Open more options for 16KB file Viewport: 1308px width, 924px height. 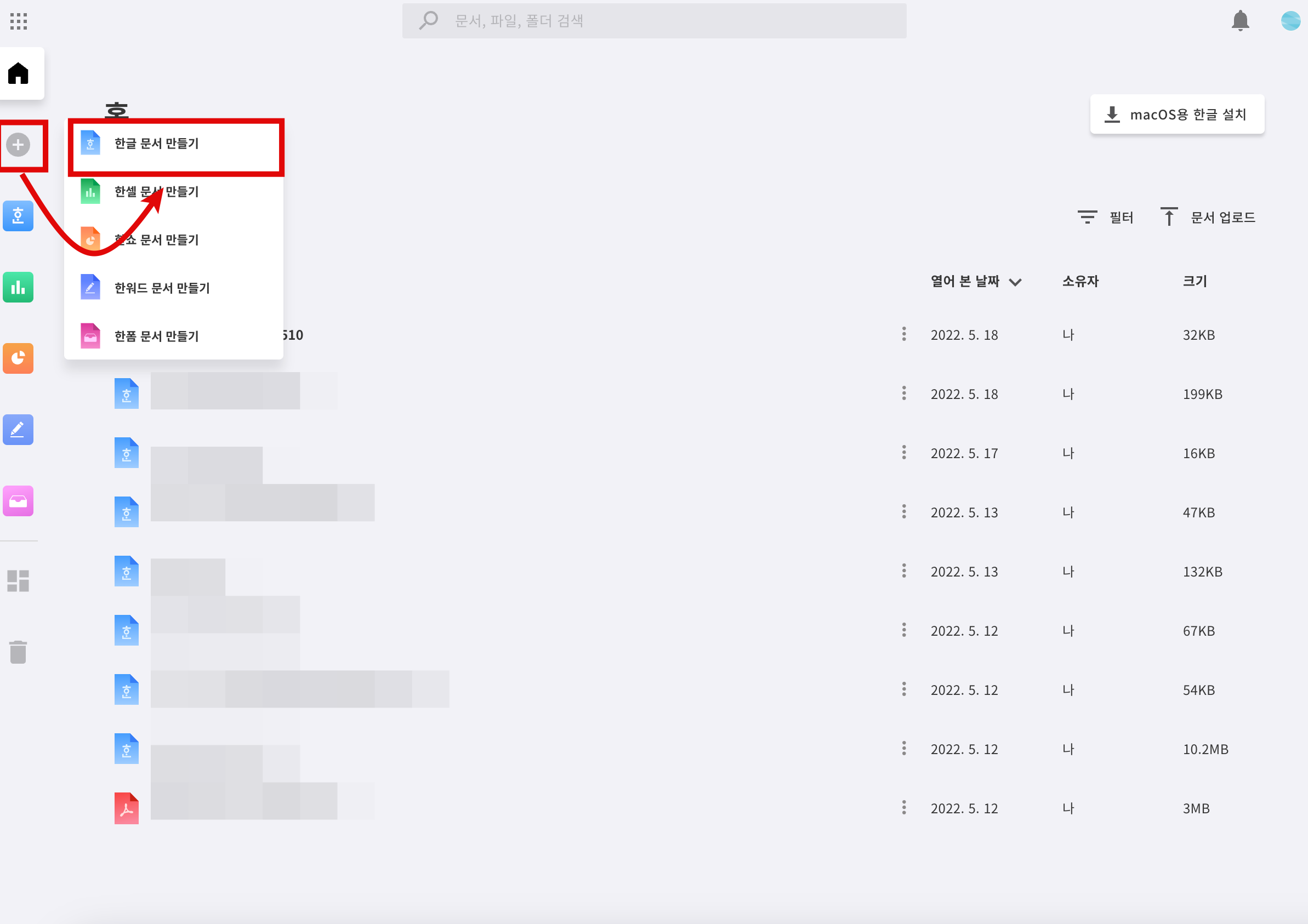[x=904, y=453]
